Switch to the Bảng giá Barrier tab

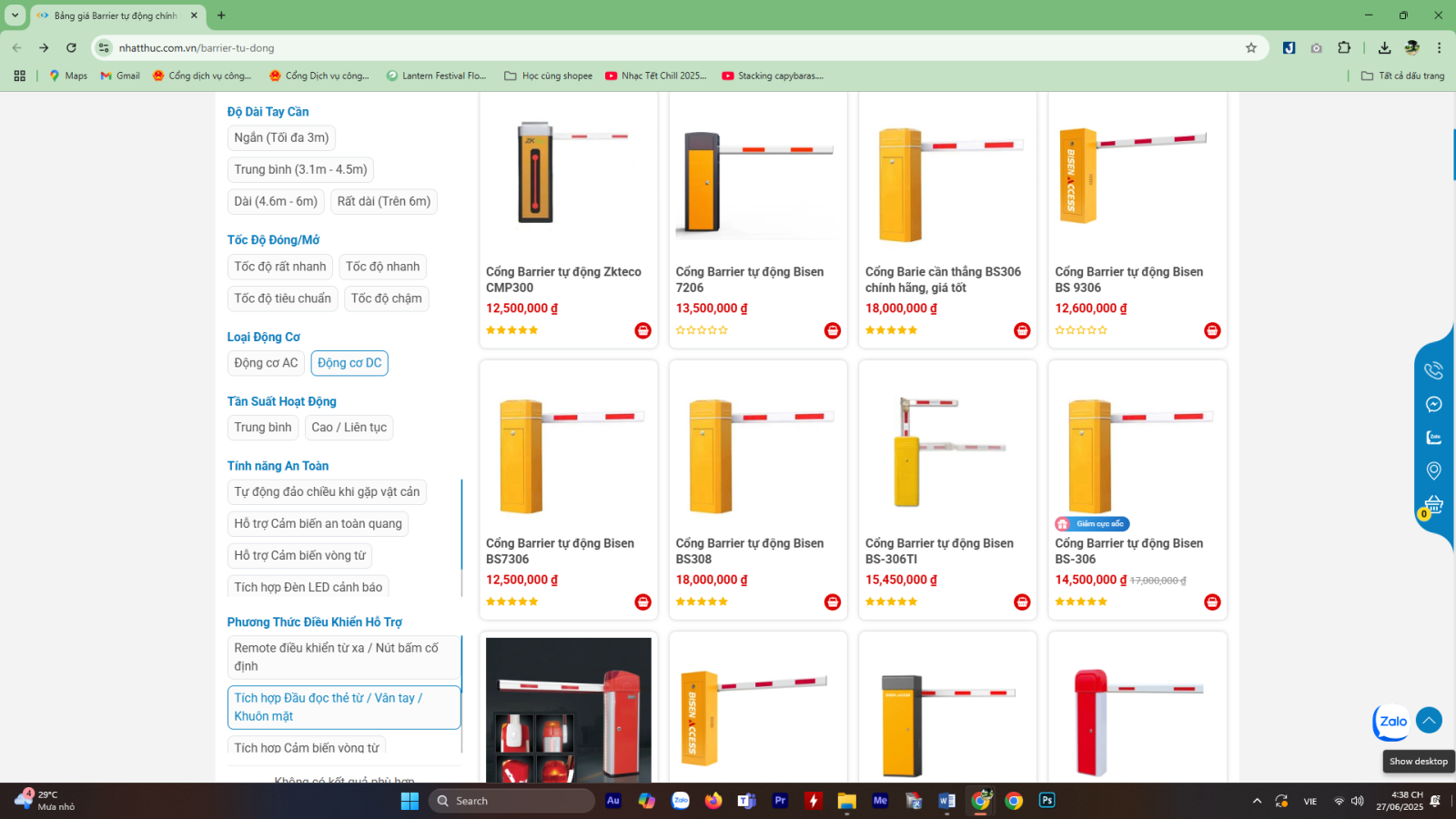[x=117, y=15]
